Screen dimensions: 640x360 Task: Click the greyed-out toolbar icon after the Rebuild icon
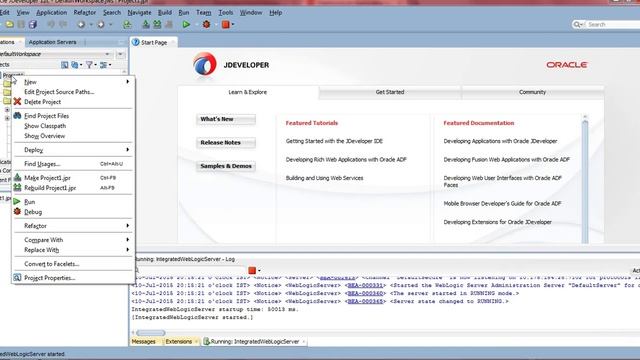(169, 24)
